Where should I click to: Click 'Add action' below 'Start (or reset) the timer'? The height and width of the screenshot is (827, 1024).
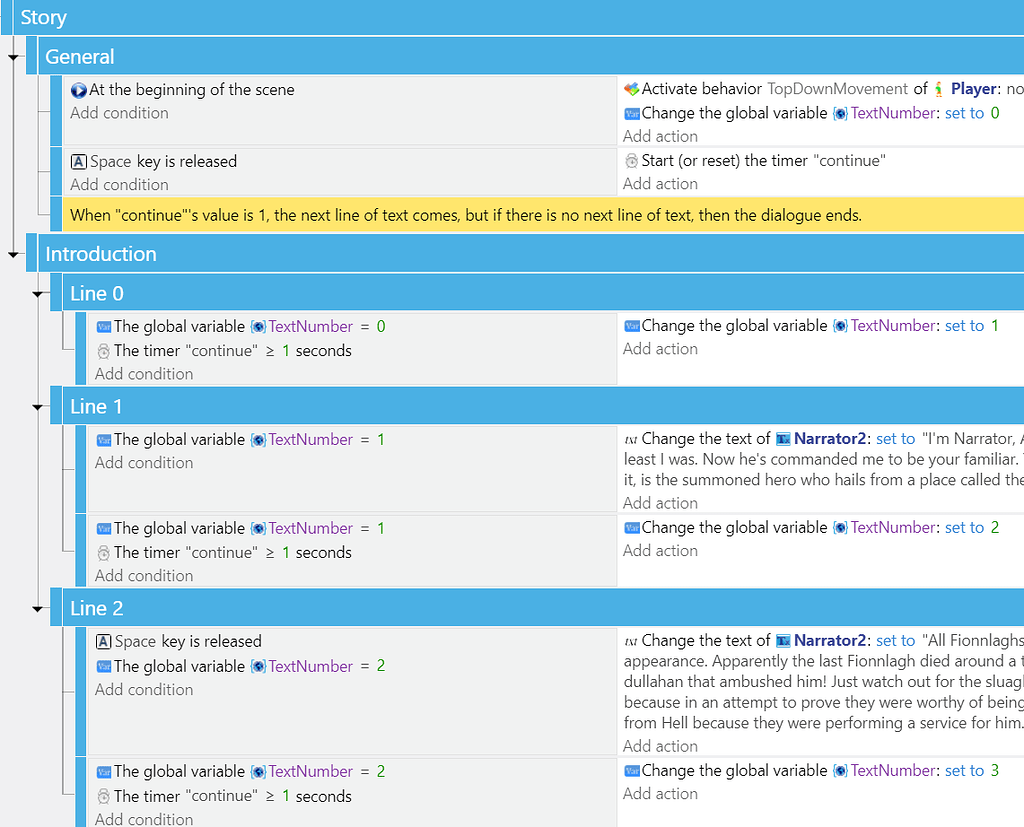660,183
